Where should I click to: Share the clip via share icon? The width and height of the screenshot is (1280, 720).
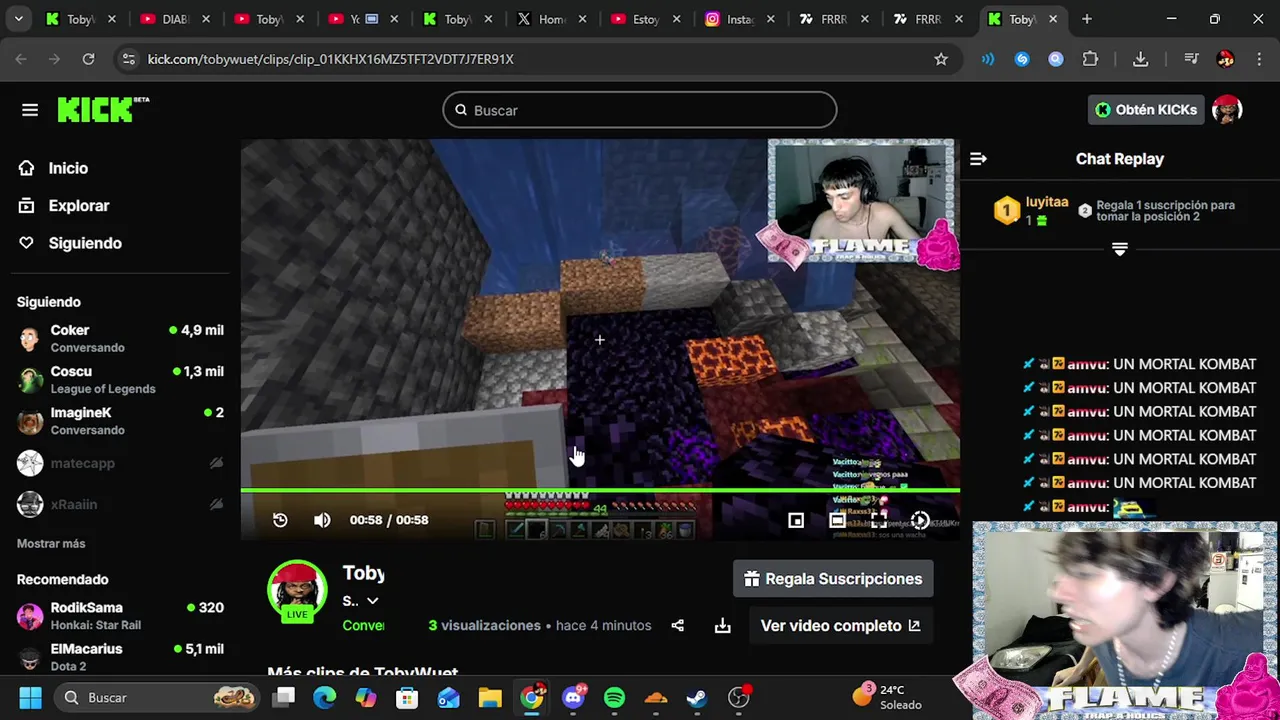[x=678, y=626]
